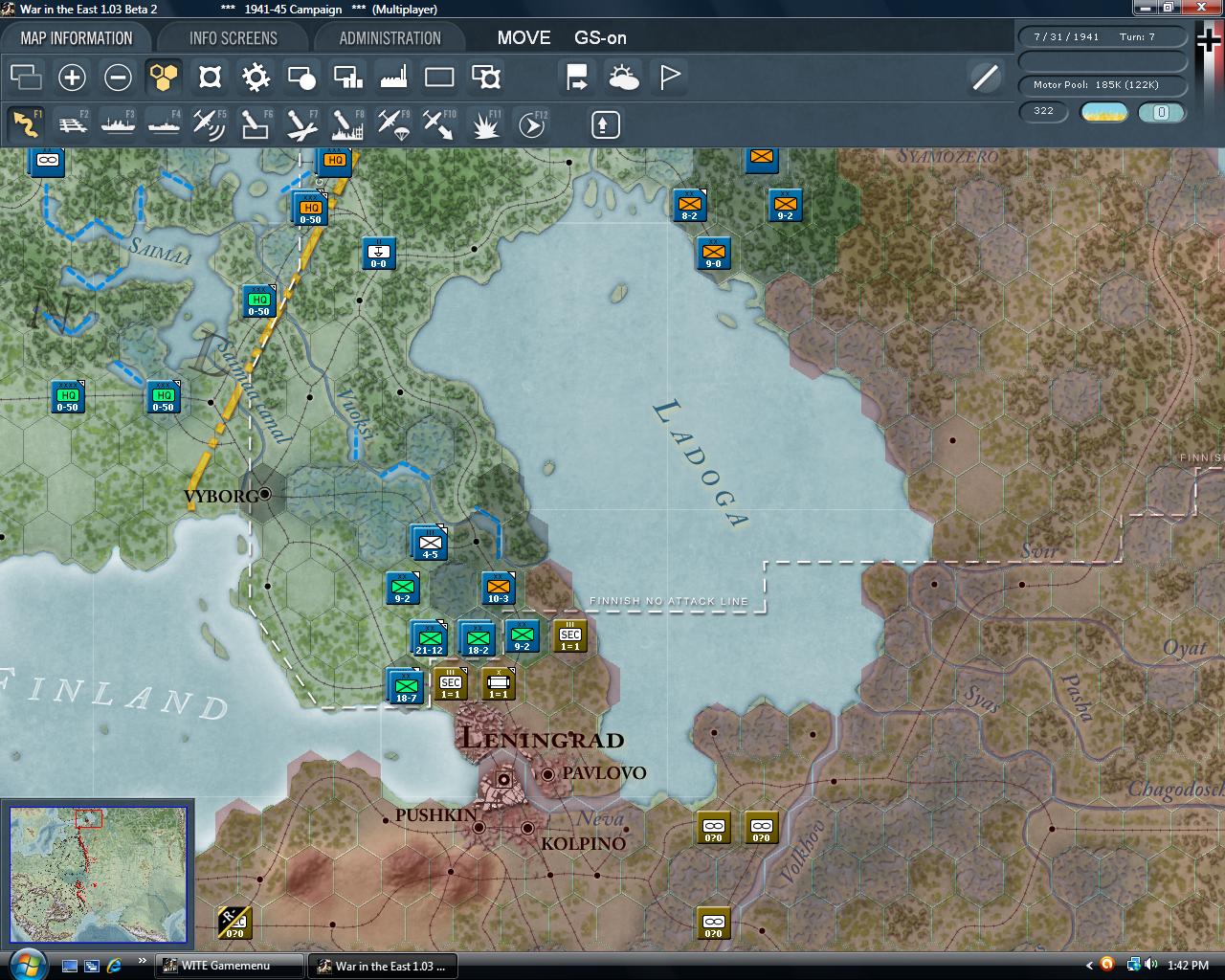Screen dimensions: 1225x980
Task: Select the F3 naval transport mode
Action: tap(118, 124)
